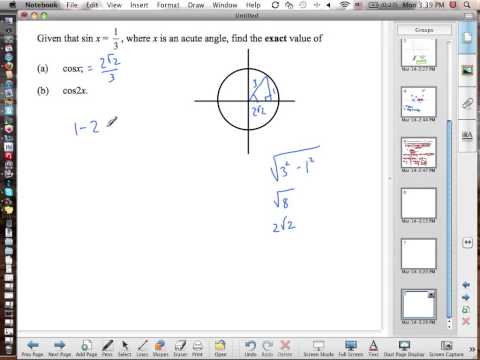Click sidebar red delete X icon
This screenshot has height=360, width=480.
[466, 321]
